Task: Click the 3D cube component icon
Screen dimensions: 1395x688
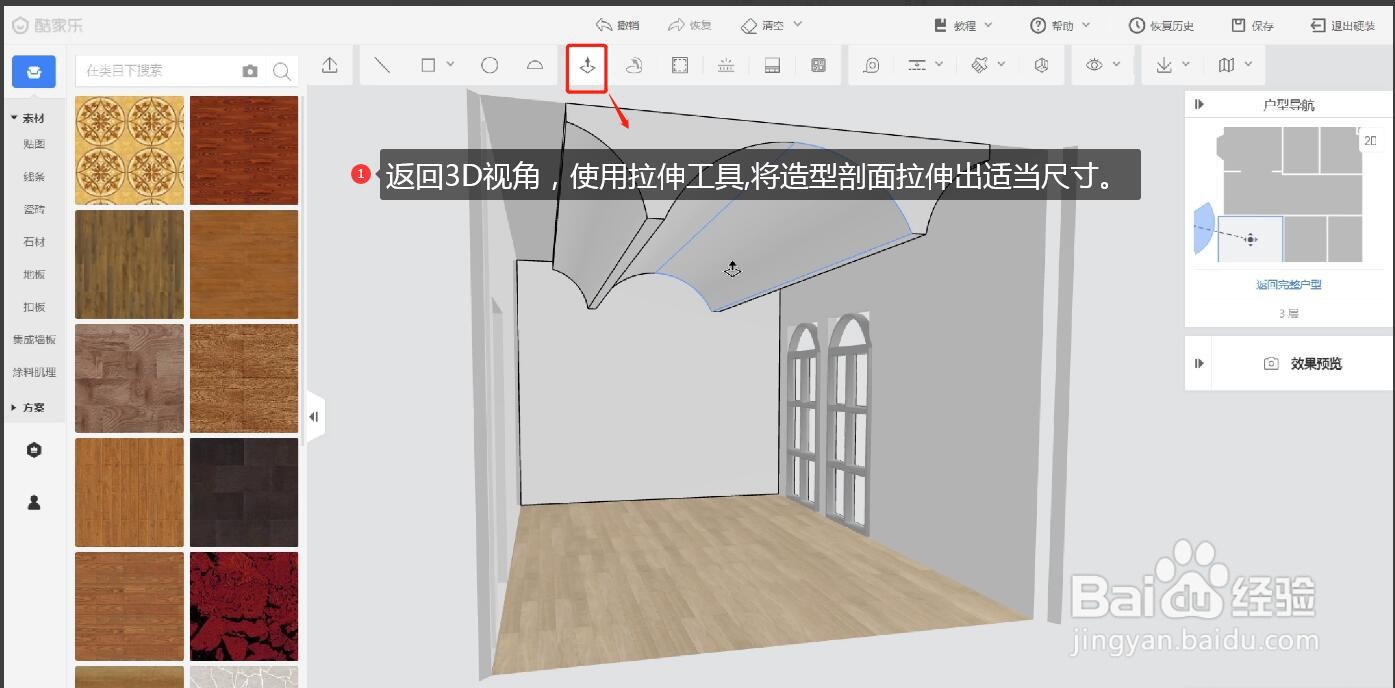Action: [x=1041, y=65]
